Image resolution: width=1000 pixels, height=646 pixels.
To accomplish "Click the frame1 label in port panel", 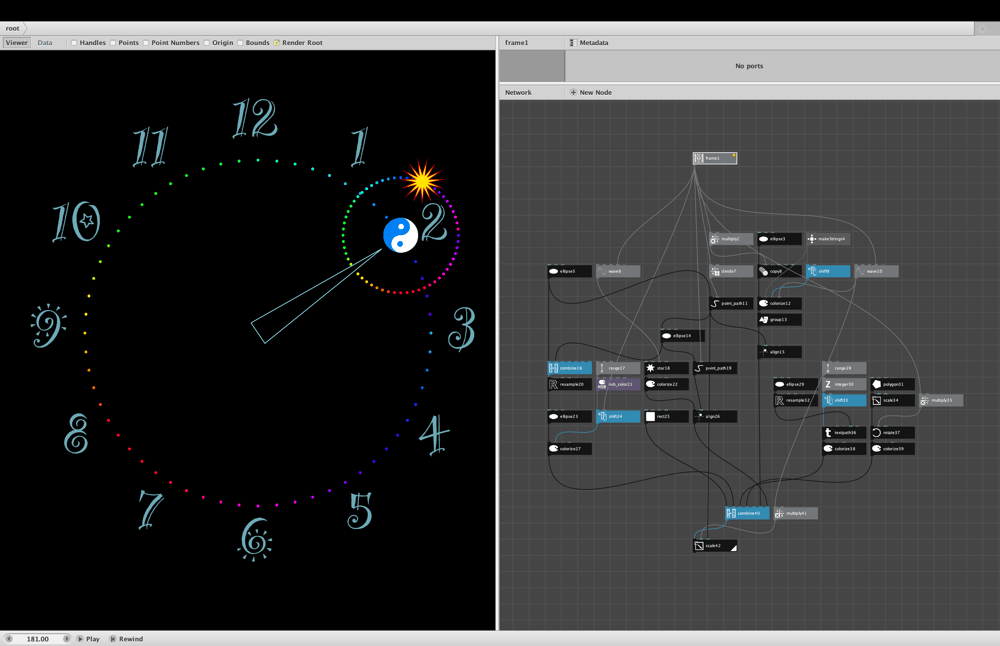I will (x=517, y=43).
